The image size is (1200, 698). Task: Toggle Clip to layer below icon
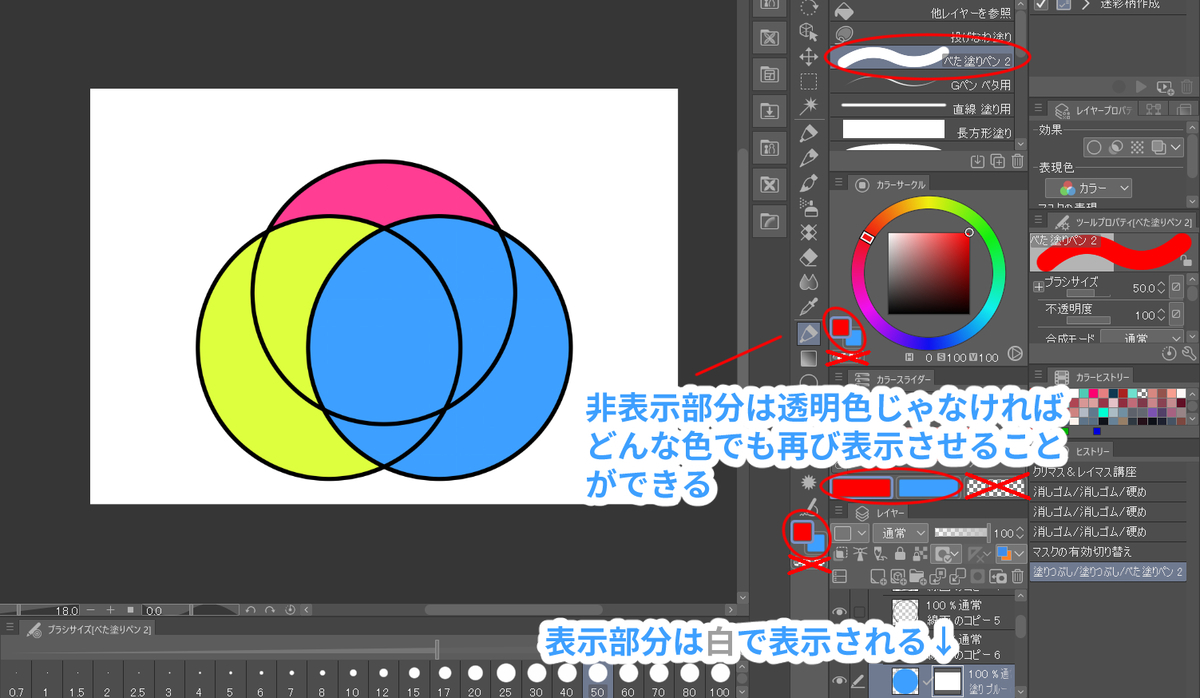coord(841,553)
